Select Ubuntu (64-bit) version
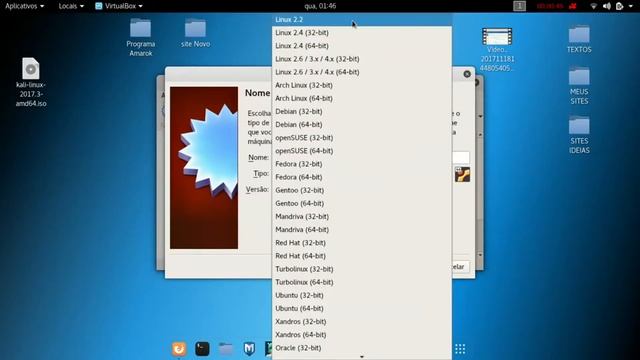640x360 pixels. tap(362, 308)
